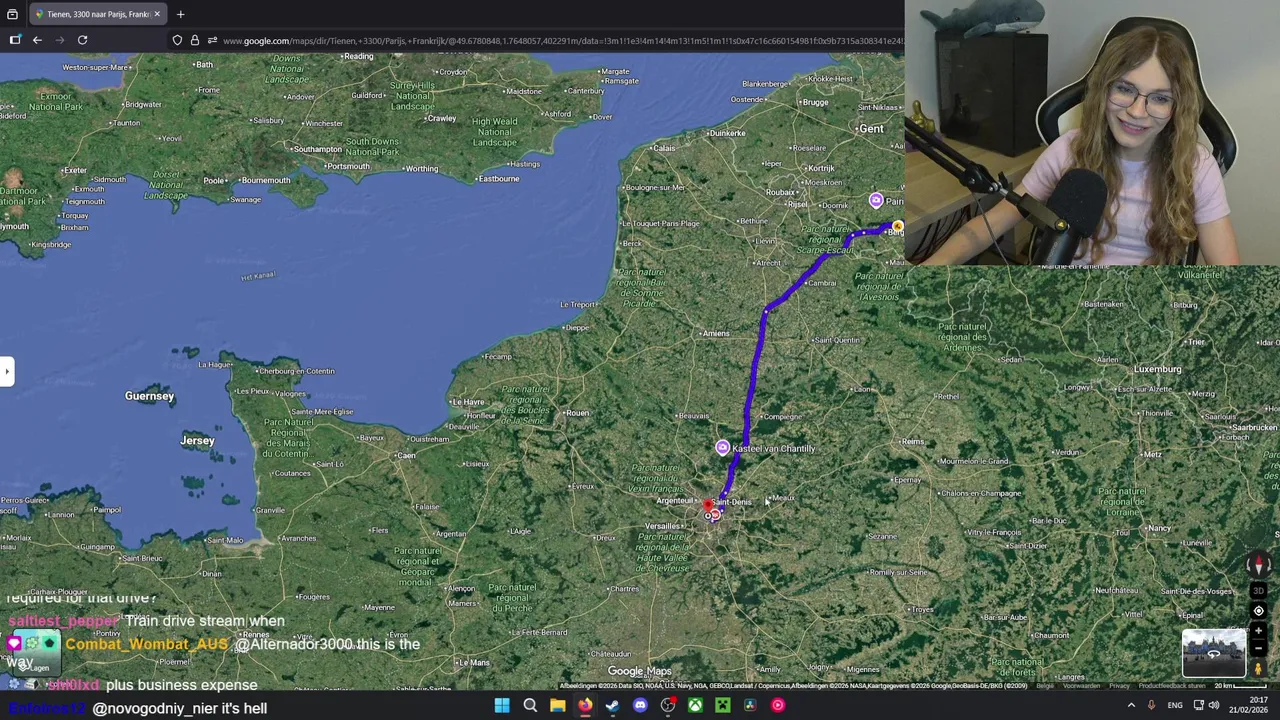Click the Jersey island label
The width and height of the screenshot is (1280, 720).
tap(197, 440)
